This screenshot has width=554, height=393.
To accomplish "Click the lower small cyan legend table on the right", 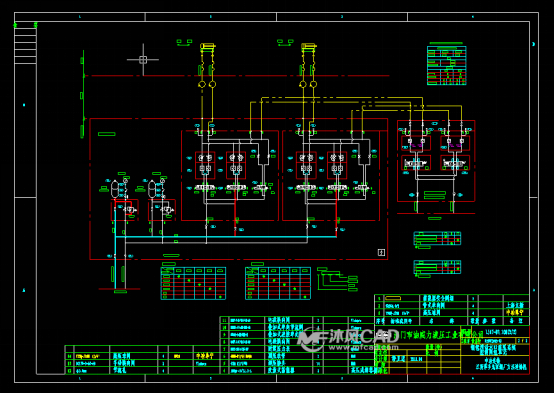I will pyautogui.click(x=437, y=267).
